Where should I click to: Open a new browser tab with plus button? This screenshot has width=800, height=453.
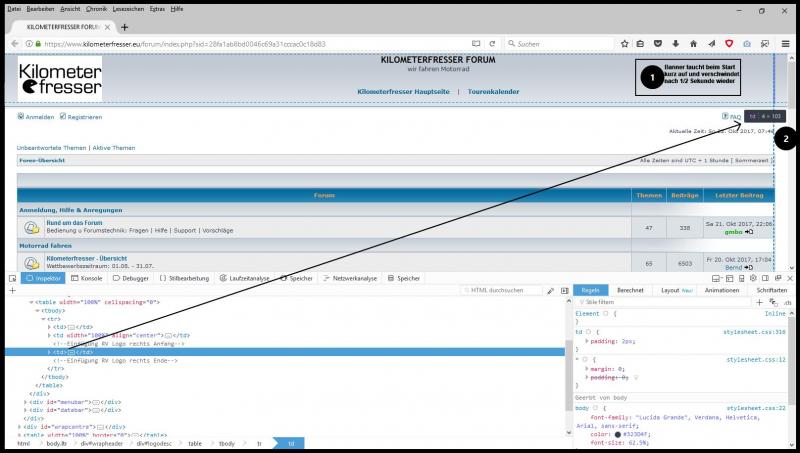[125, 26]
